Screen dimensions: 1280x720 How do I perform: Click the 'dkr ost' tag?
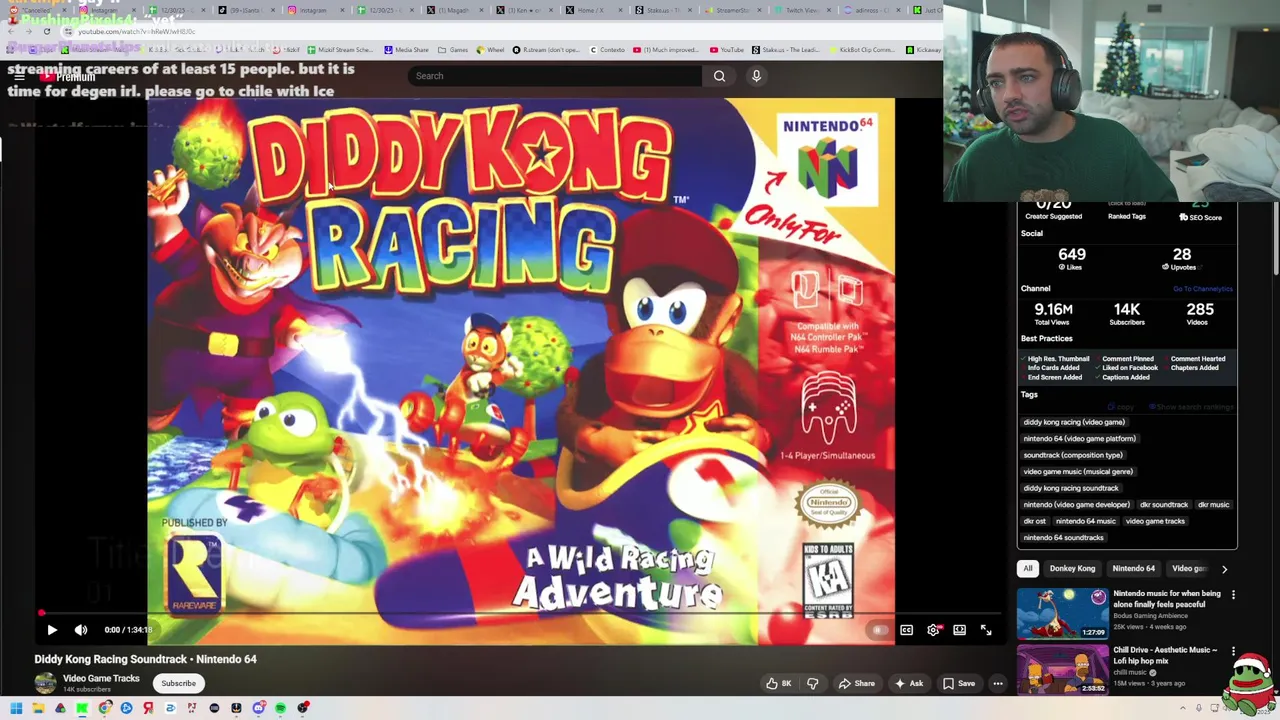1034,521
